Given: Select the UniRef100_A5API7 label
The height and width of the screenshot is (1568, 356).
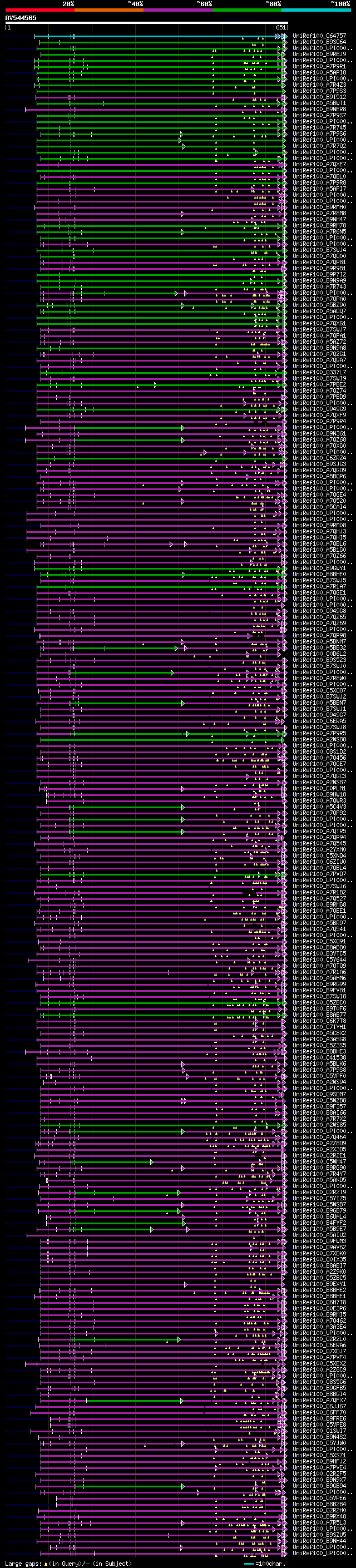Looking at the screenshot, I should click(x=319, y=189).
